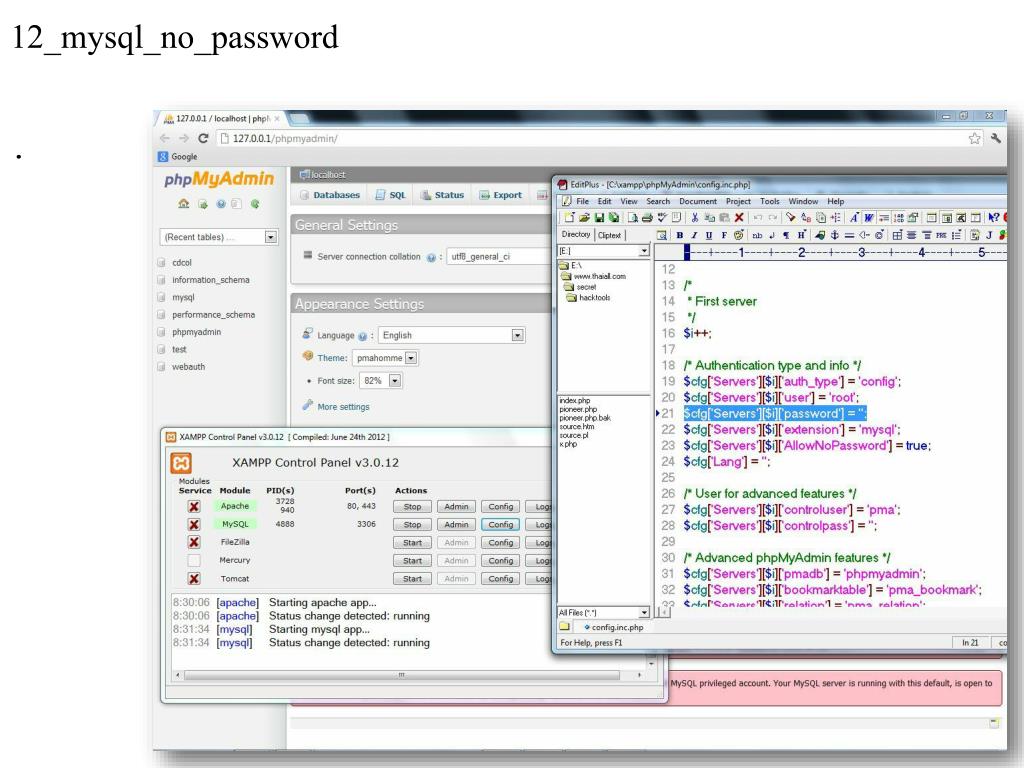Viewport: 1024px width, 768px height.
Task: Toggle the Word wrap W icon in EditPlus
Action: point(869,217)
